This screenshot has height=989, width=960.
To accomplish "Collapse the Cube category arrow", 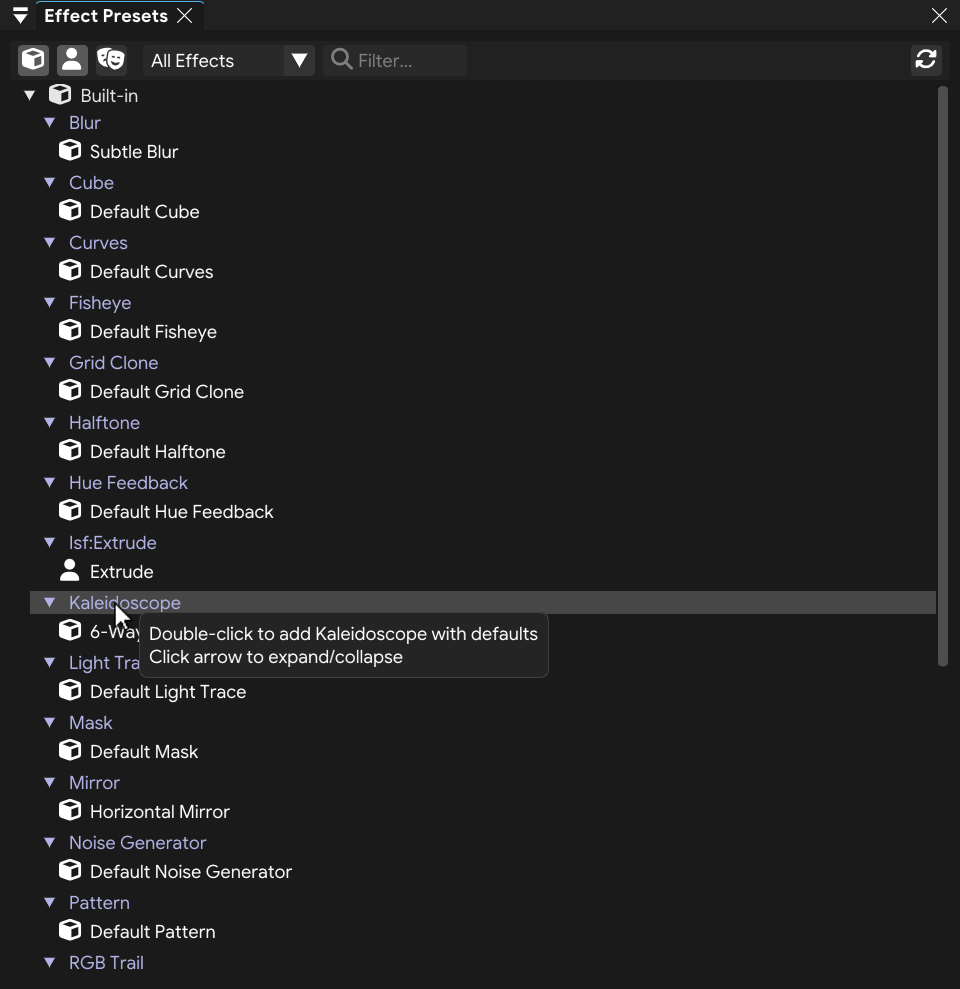I will point(50,182).
